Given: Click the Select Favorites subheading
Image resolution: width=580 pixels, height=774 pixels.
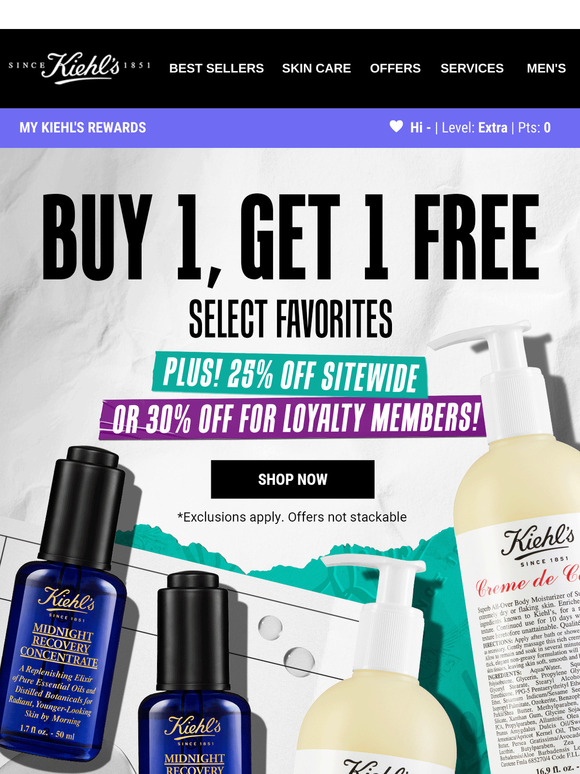Looking at the screenshot, I should 291,318.
